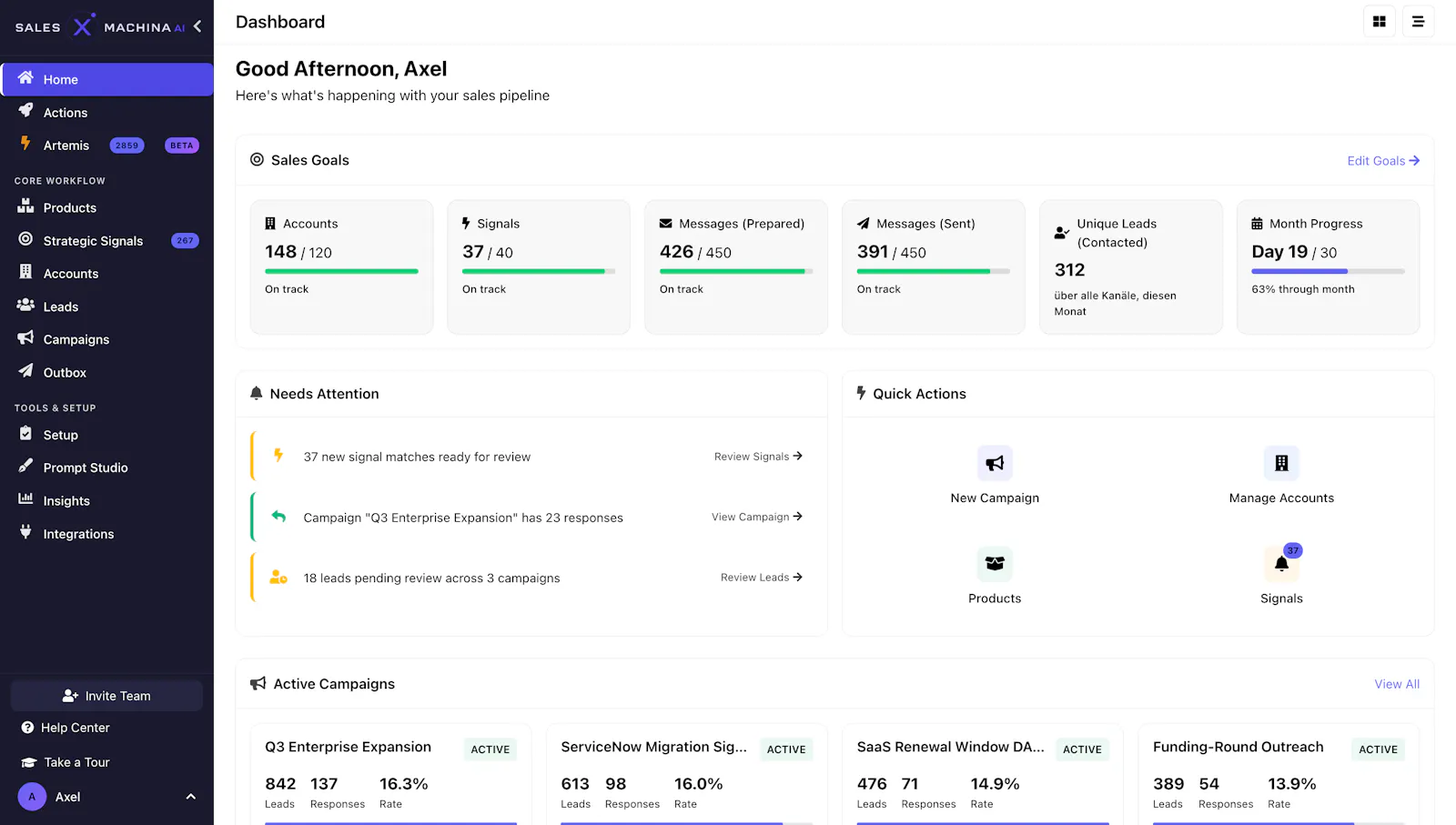
Task: Switch to grid layout view icon
Action: [1379, 22]
